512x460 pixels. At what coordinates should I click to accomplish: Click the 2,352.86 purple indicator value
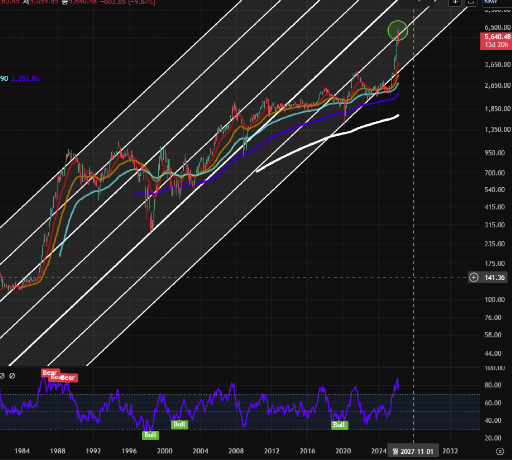tap(25, 79)
